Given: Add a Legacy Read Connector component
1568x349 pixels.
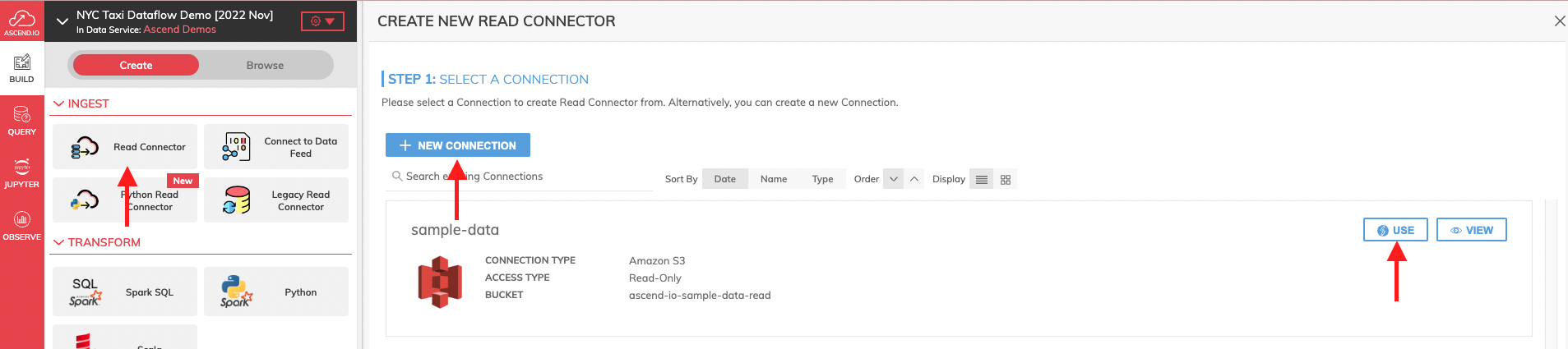Looking at the screenshot, I should pyautogui.click(x=276, y=200).
